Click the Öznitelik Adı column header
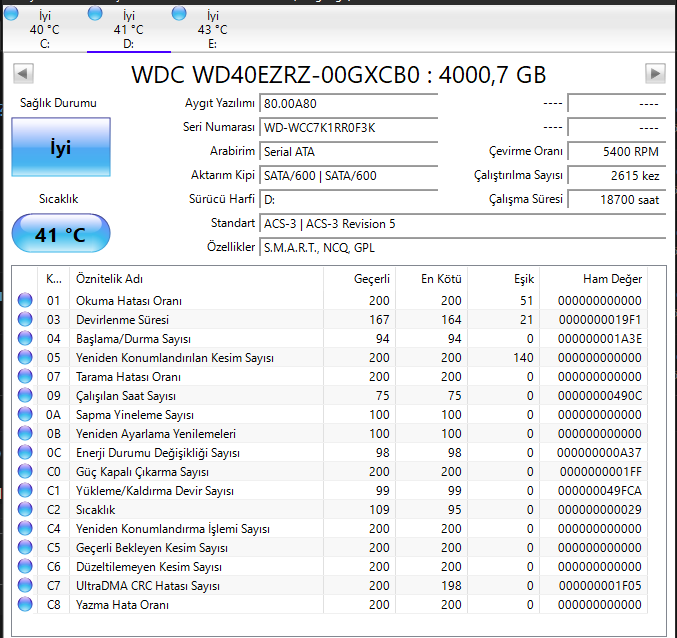Viewport: 677px width, 638px height. [x=196, y=279]
